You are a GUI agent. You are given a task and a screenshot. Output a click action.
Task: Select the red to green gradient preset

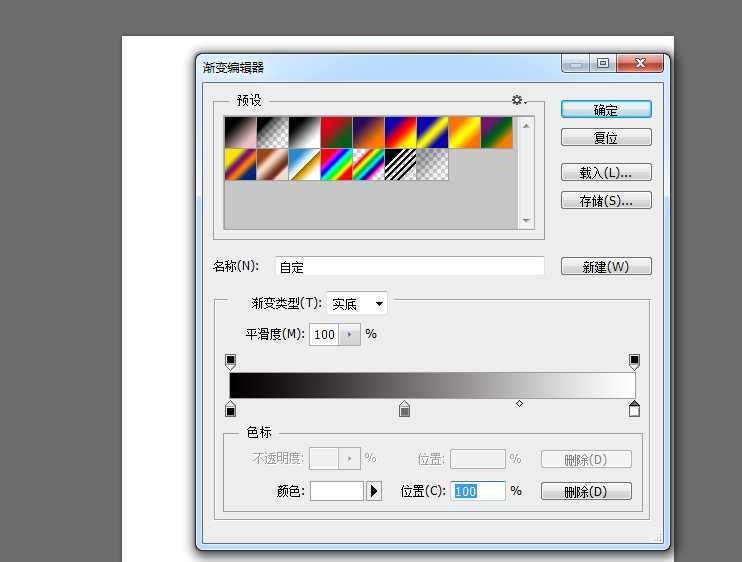(x=336, y=132)
